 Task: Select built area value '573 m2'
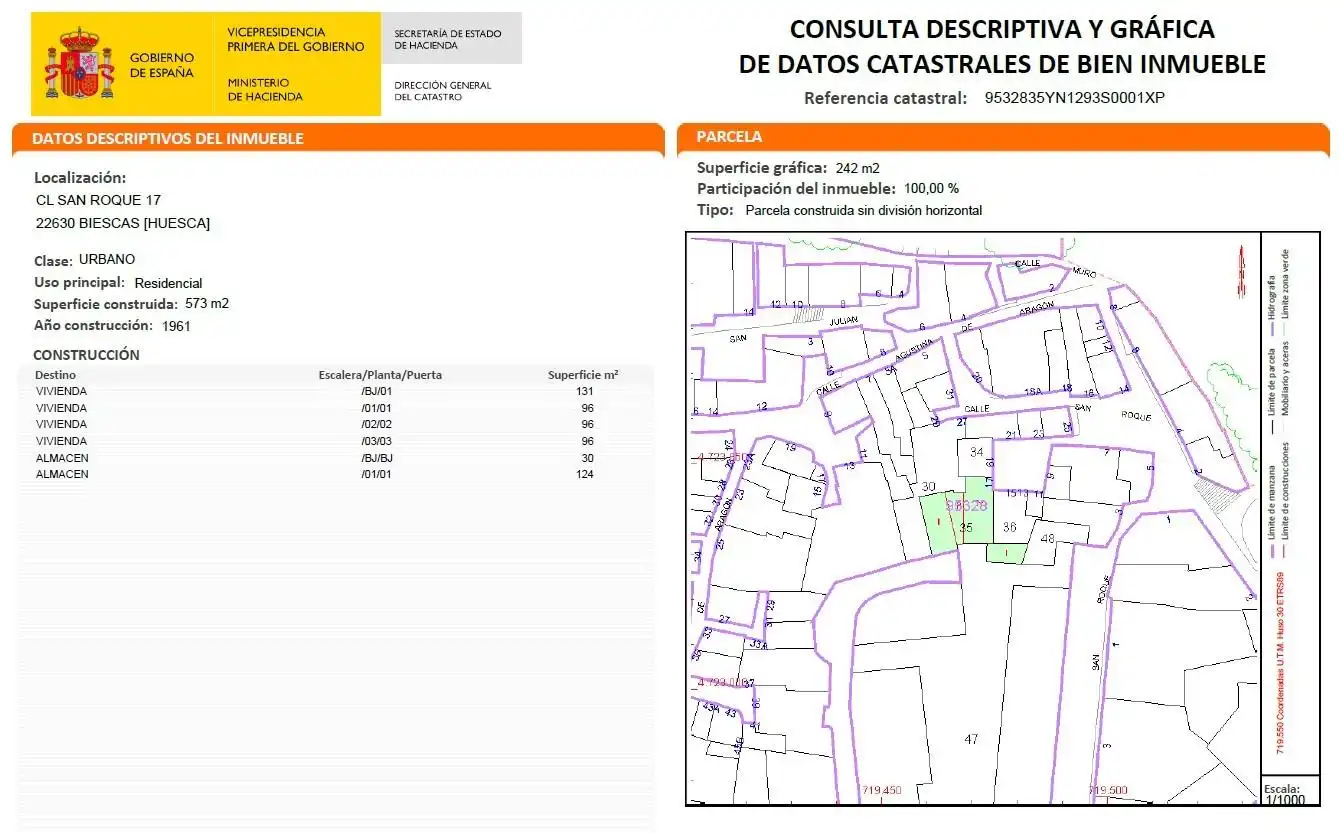click(x=207, y=303)
